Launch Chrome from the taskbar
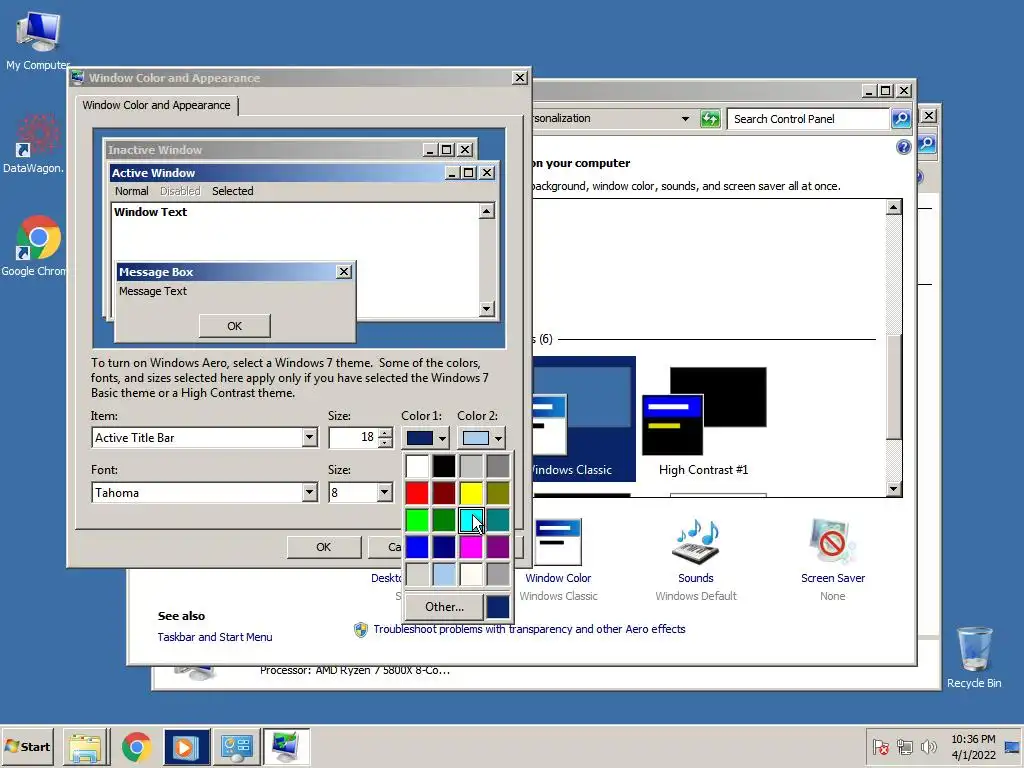The width and height of the screenshot is (1024, 768). pyautogui.click(x=136, y=748)
